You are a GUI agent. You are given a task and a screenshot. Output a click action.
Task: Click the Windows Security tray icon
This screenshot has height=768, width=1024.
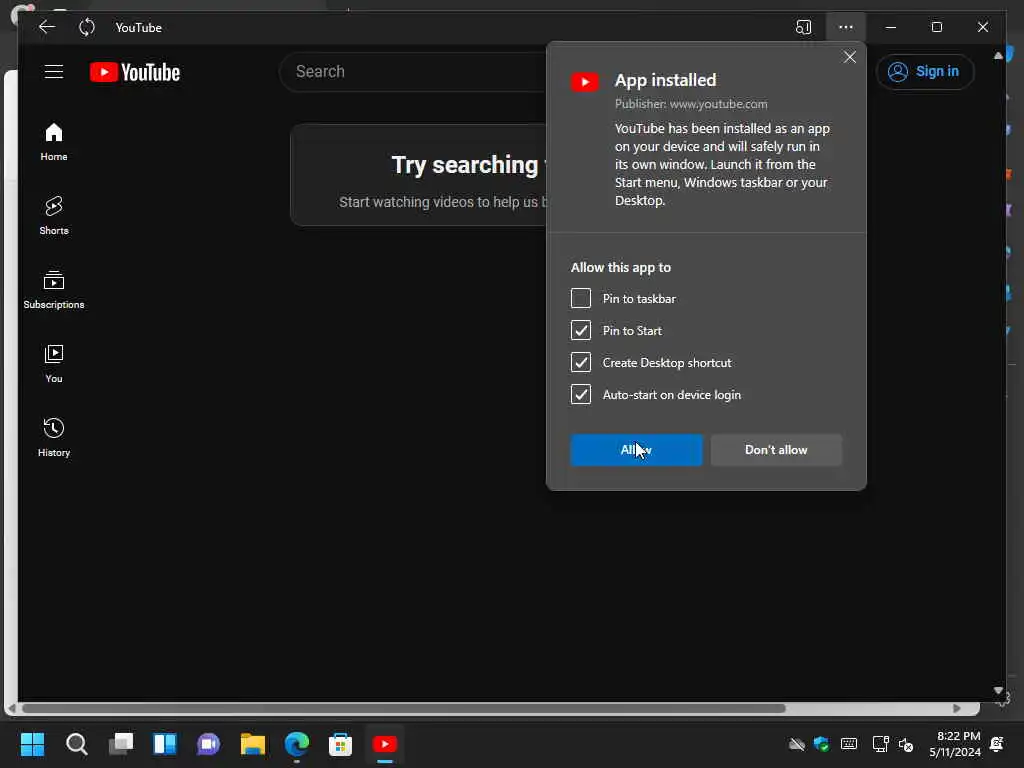tap(822, 744)
